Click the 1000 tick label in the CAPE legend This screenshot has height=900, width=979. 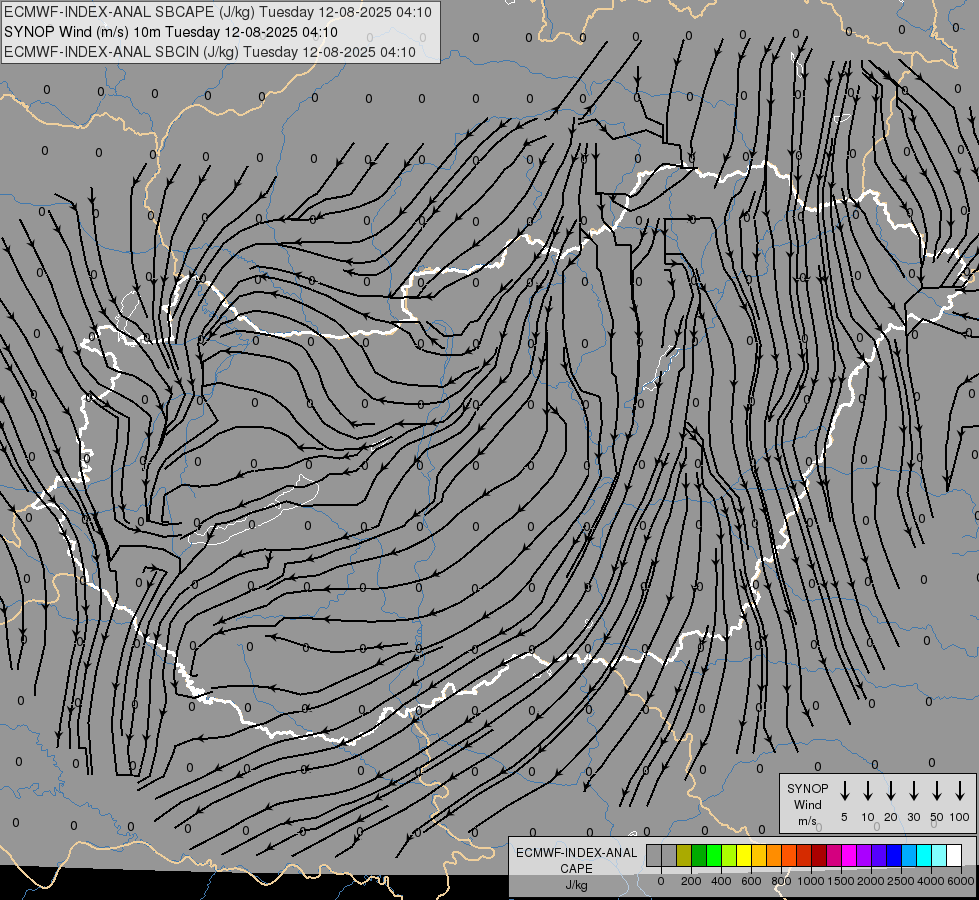(x=810, y=881)
